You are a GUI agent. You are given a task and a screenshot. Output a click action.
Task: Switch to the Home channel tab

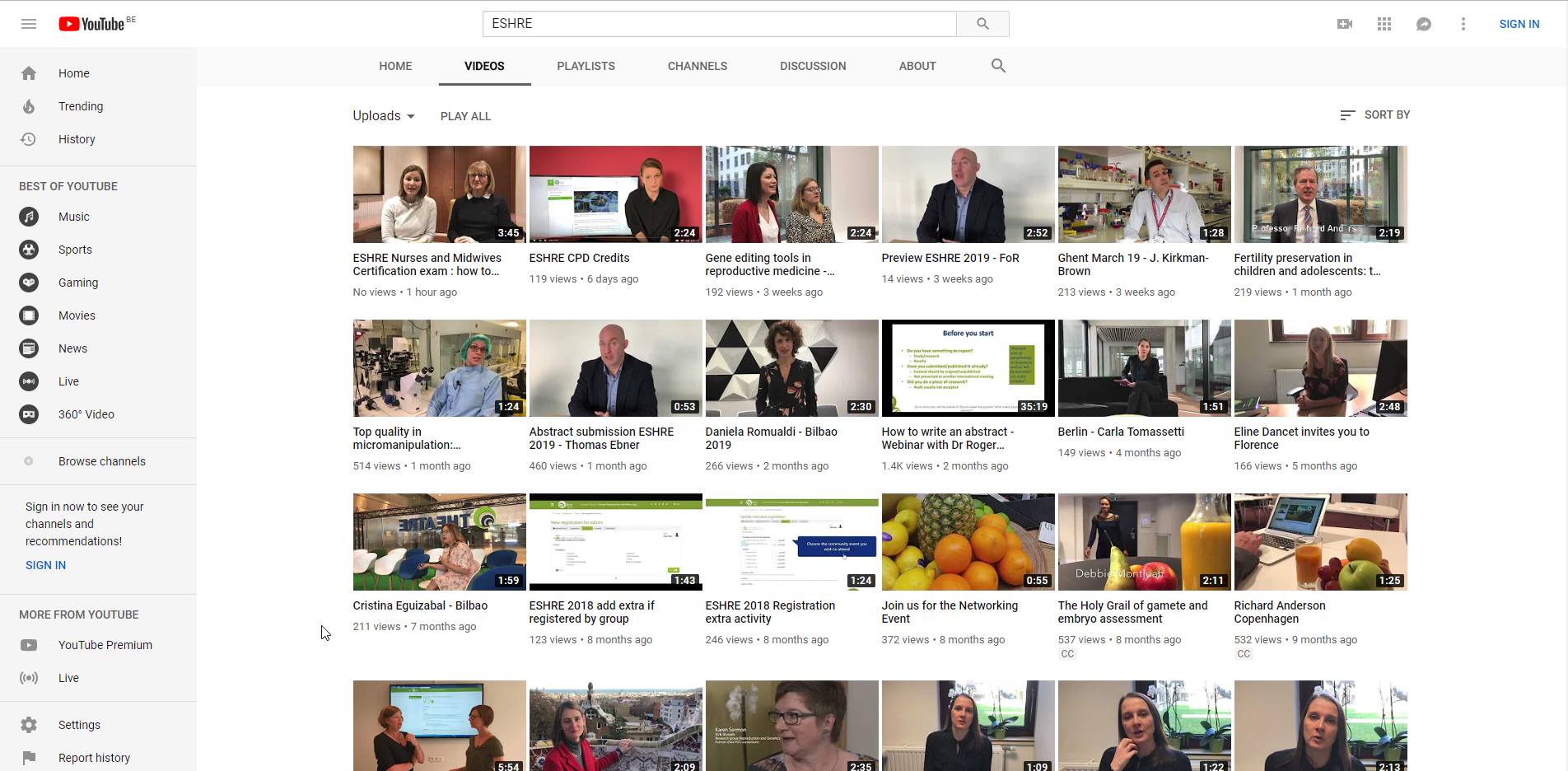395,66
